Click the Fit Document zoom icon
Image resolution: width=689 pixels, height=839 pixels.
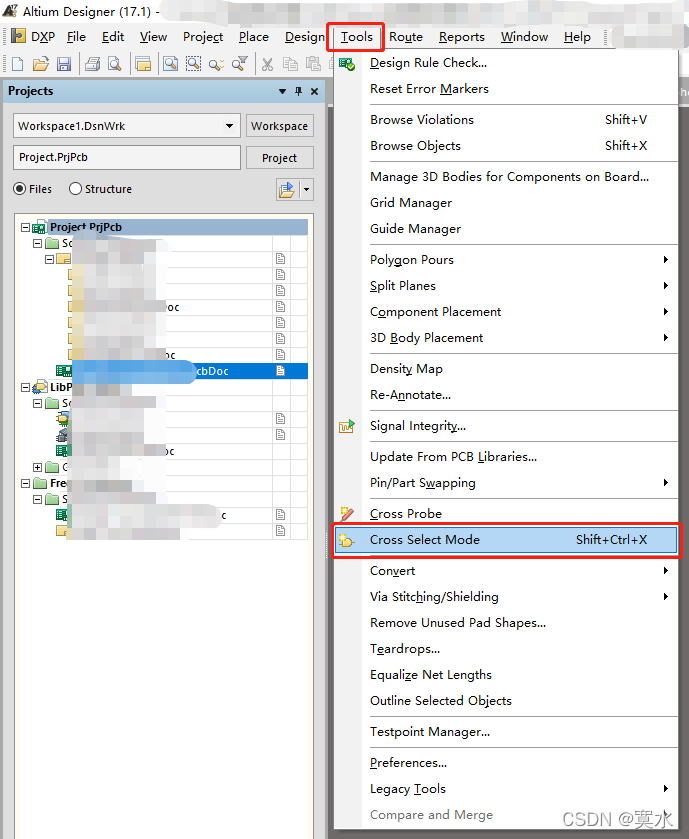coord(171,64)
